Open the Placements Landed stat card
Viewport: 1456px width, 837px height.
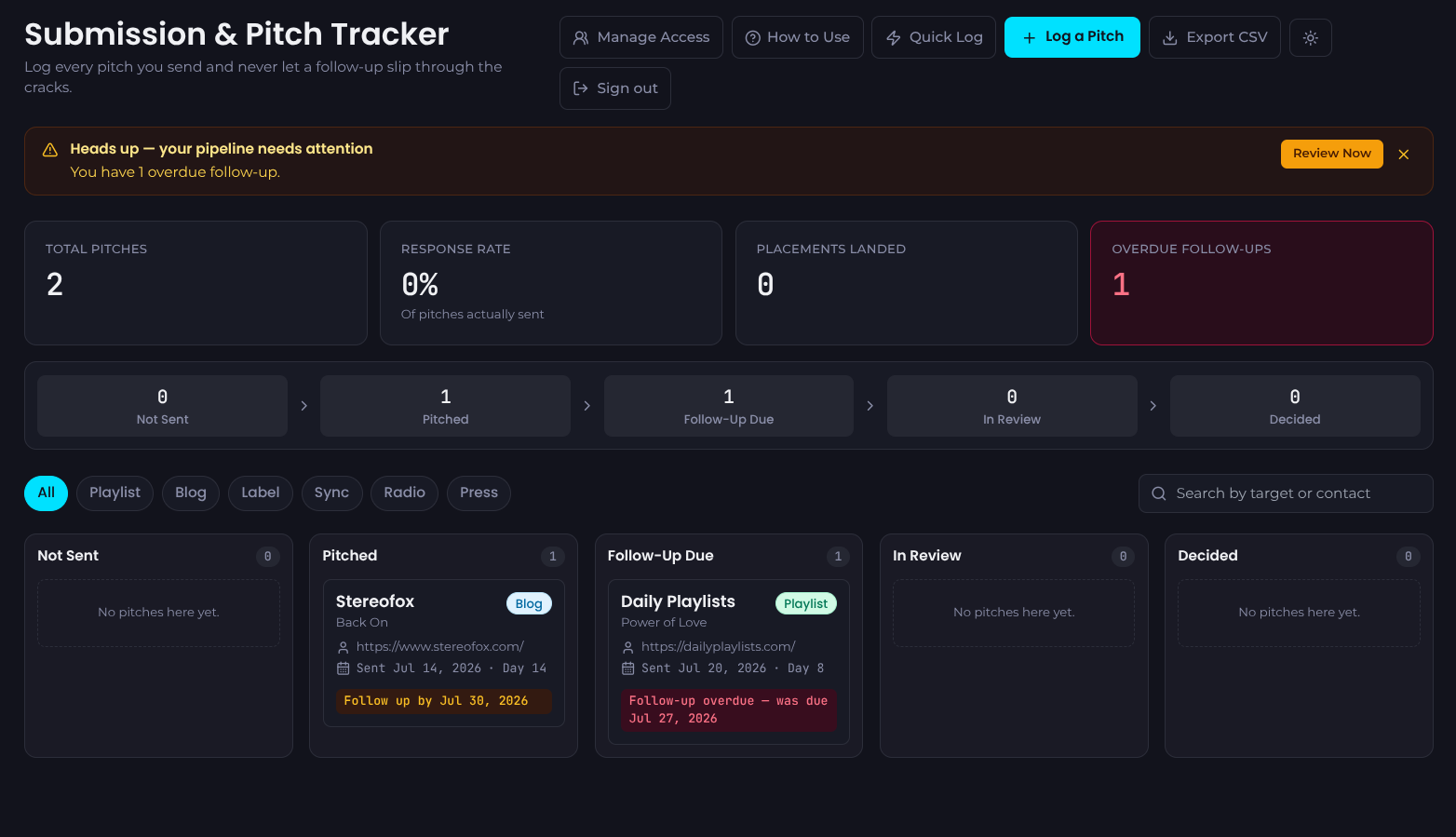[906, 283]
